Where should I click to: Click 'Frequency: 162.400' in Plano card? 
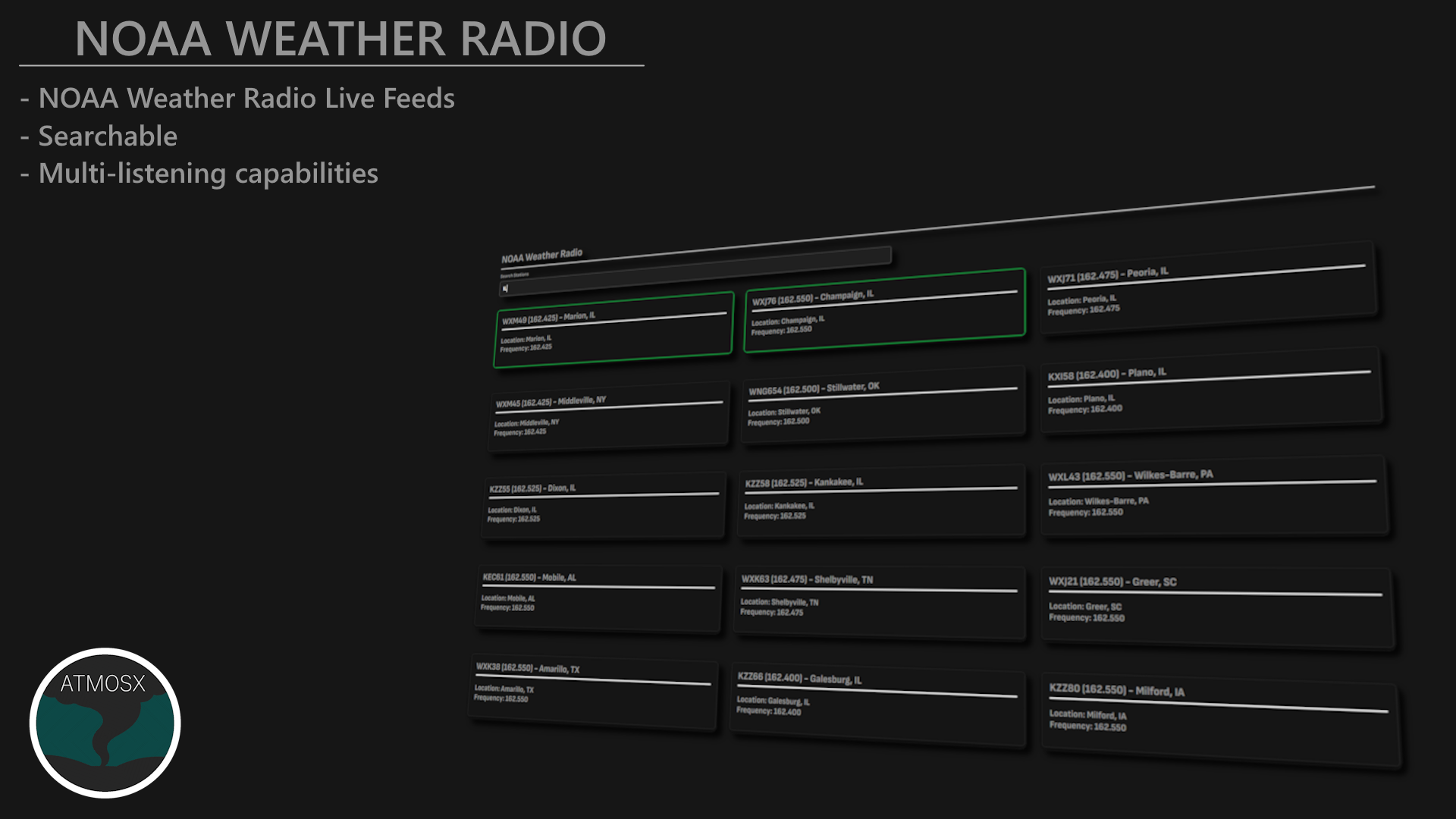[1085, 409]
